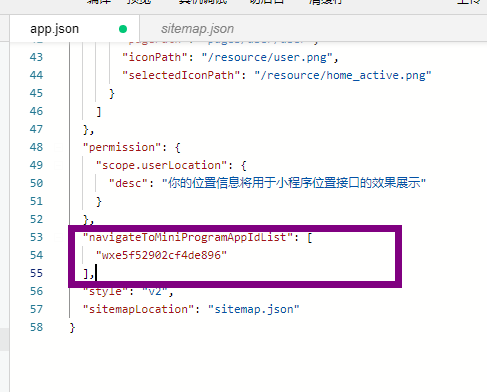Click the Chinese description string on line 50
487x392 pixels.
(294, 183)
